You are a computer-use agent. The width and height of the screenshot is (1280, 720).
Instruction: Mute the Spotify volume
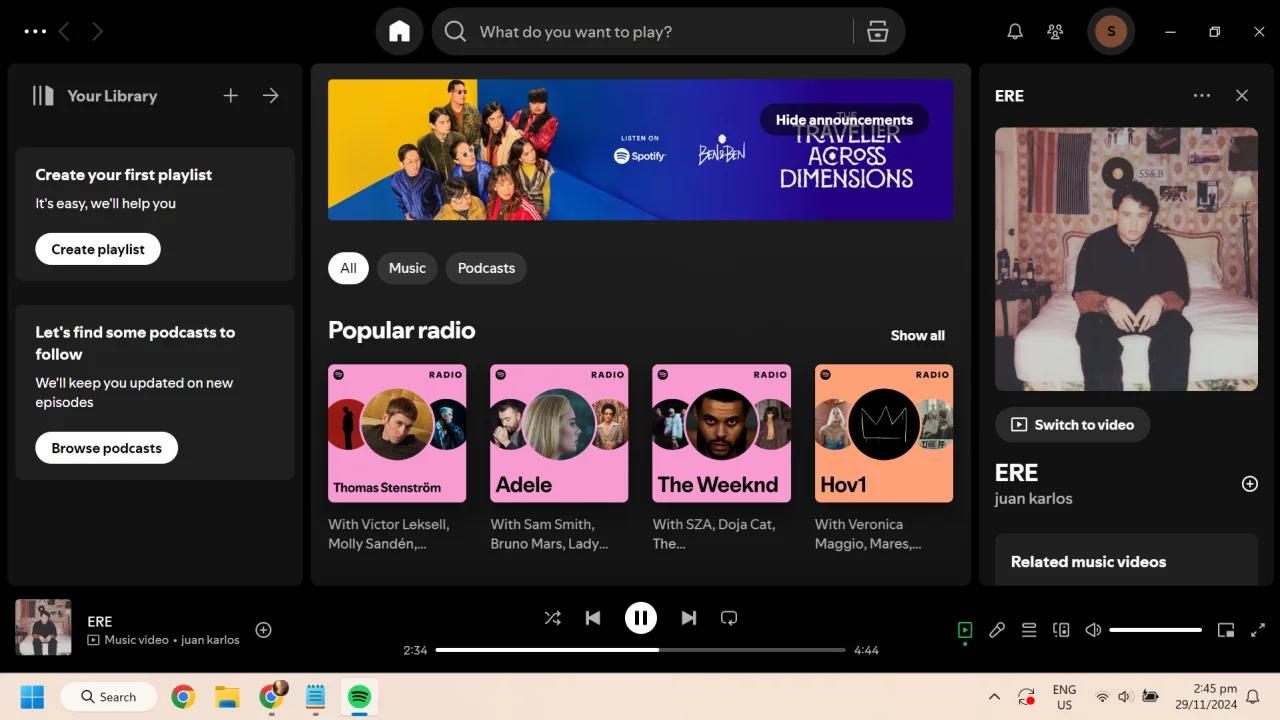tap(1093, 630)
